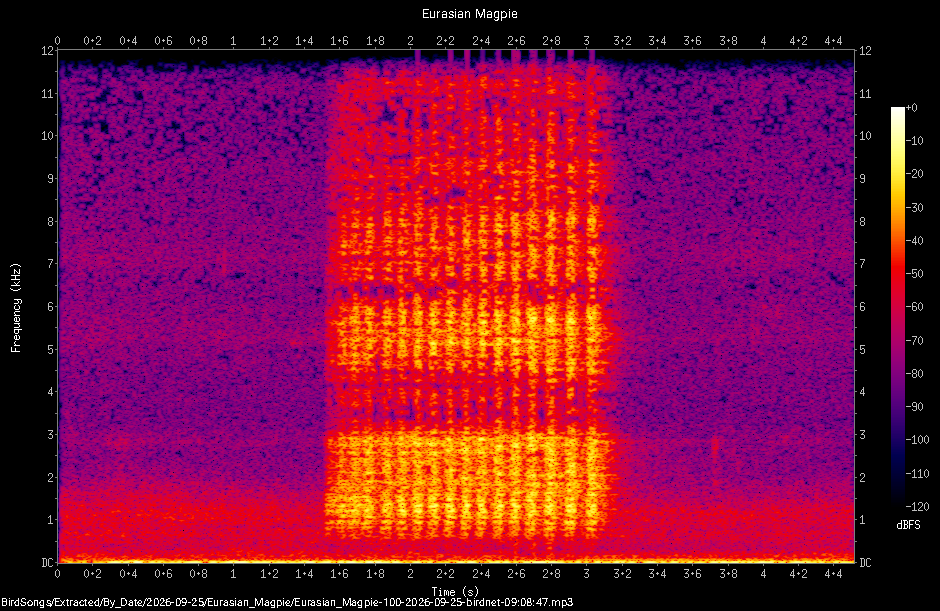Click the "Eurasian Magpie" title text
This screenshot has height=611, width=940.
[469, 14]
